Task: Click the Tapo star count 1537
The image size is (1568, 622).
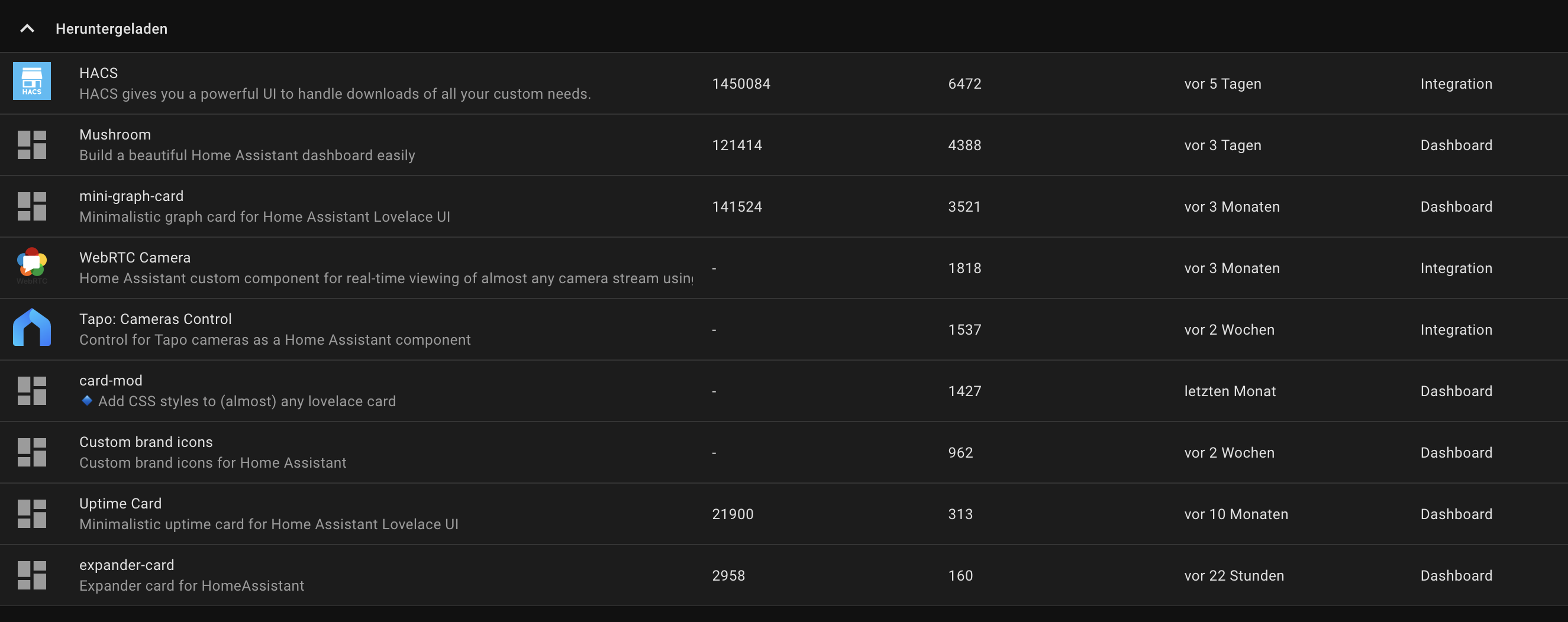Action: click(965, 329)
